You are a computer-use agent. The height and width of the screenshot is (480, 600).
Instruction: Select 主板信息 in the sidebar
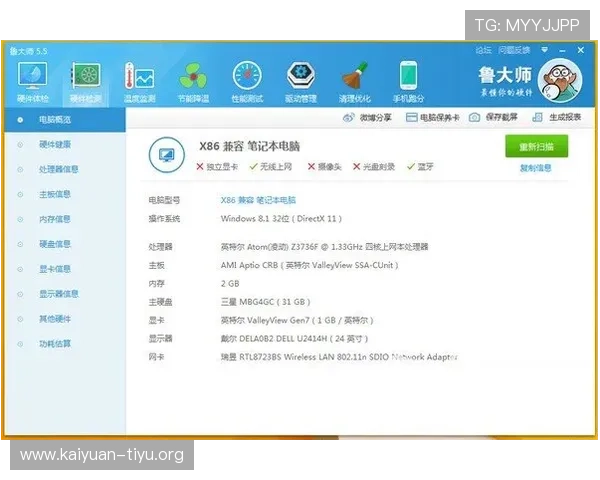click(65, 194)
